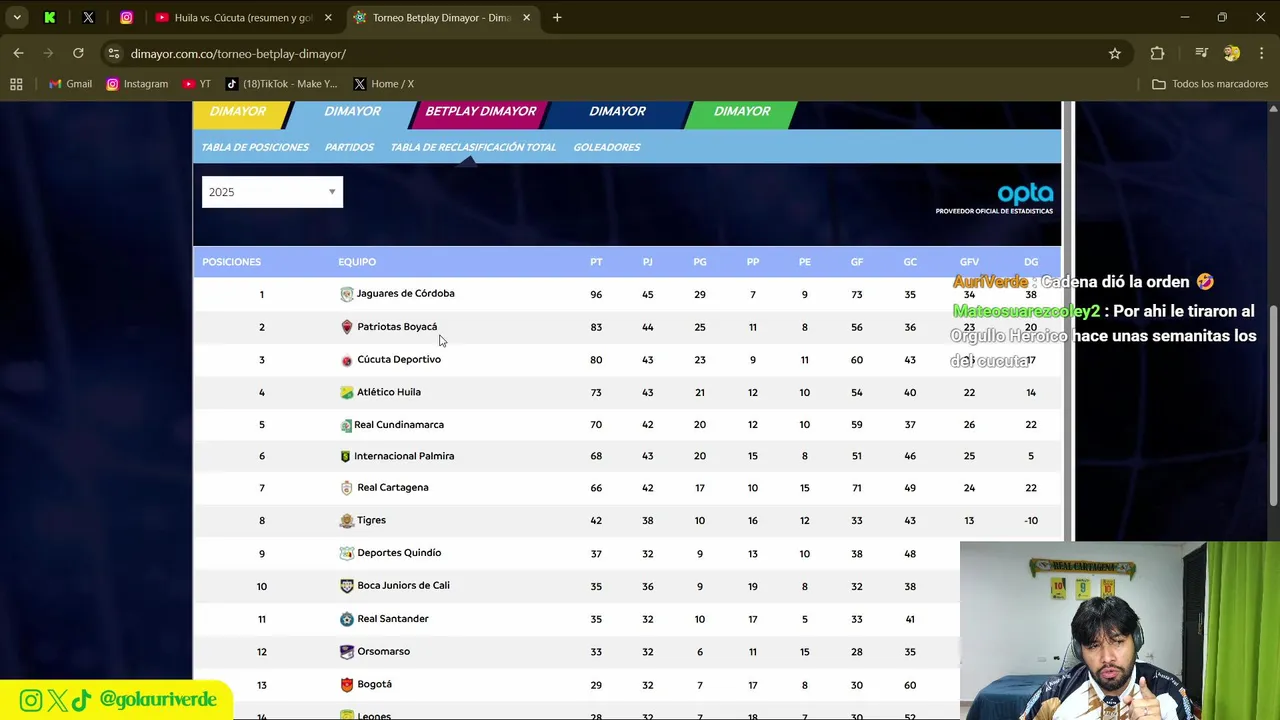
Task: Open the Tabla de Posiciones section
Action: [255, 147]
